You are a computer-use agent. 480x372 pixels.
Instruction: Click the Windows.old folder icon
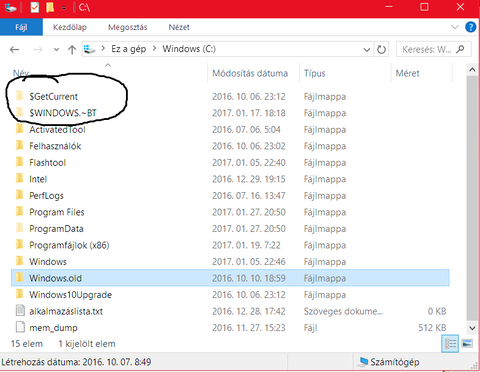pos(20,278)
